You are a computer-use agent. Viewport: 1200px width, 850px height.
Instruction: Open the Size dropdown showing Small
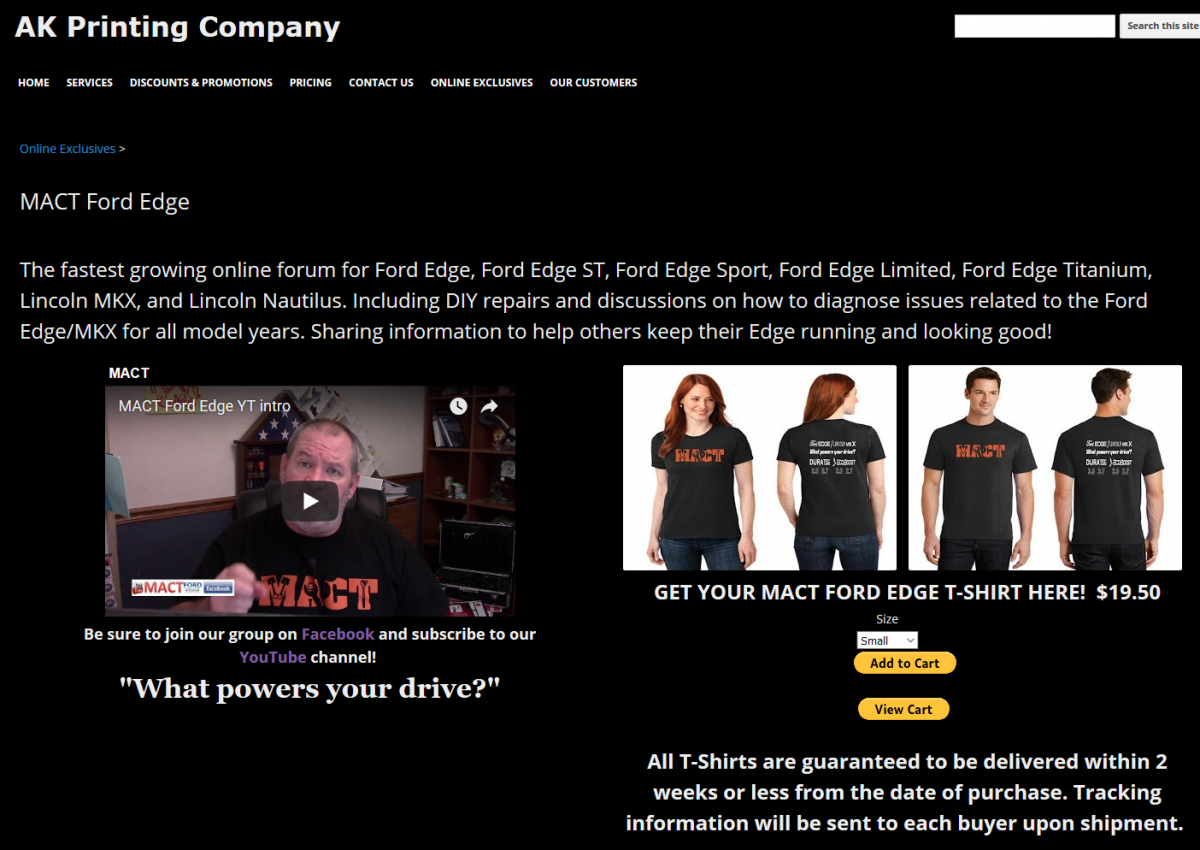(x=887, y=640)
